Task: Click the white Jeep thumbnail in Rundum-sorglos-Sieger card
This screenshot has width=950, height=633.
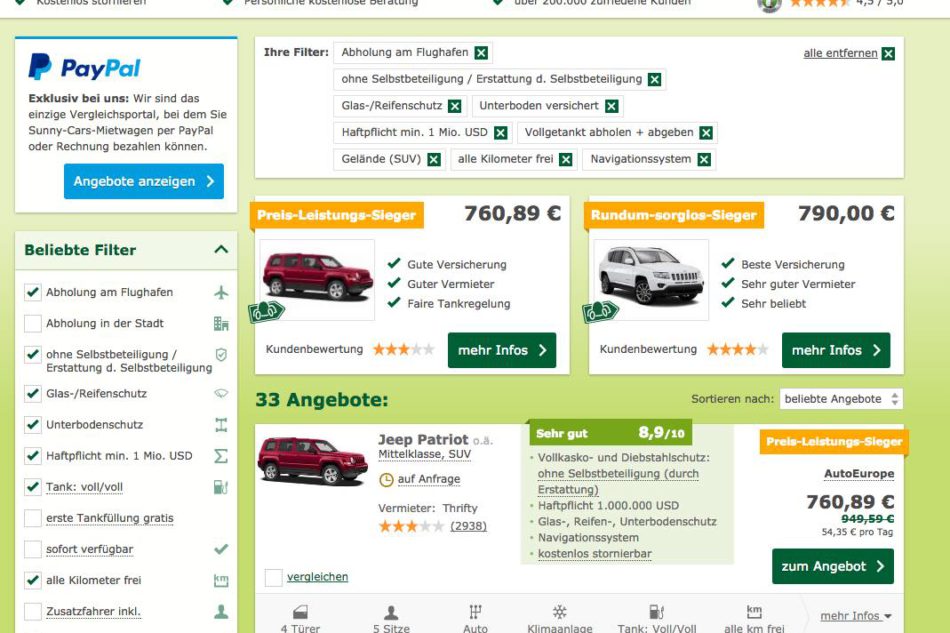Action: pyautogui.click(x=651, y=279)
